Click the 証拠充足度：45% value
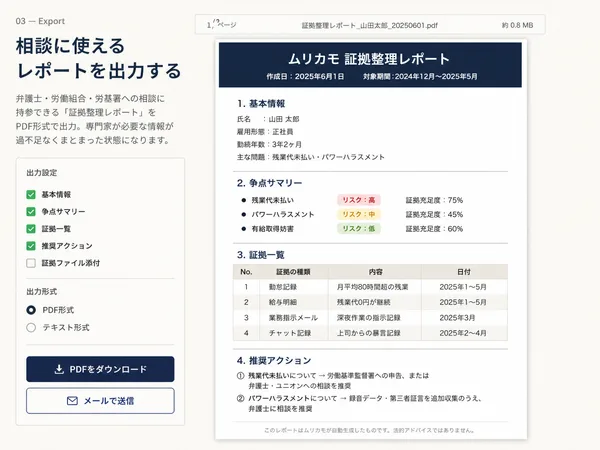This screenshot has width=600, height=450. point(434,214)
